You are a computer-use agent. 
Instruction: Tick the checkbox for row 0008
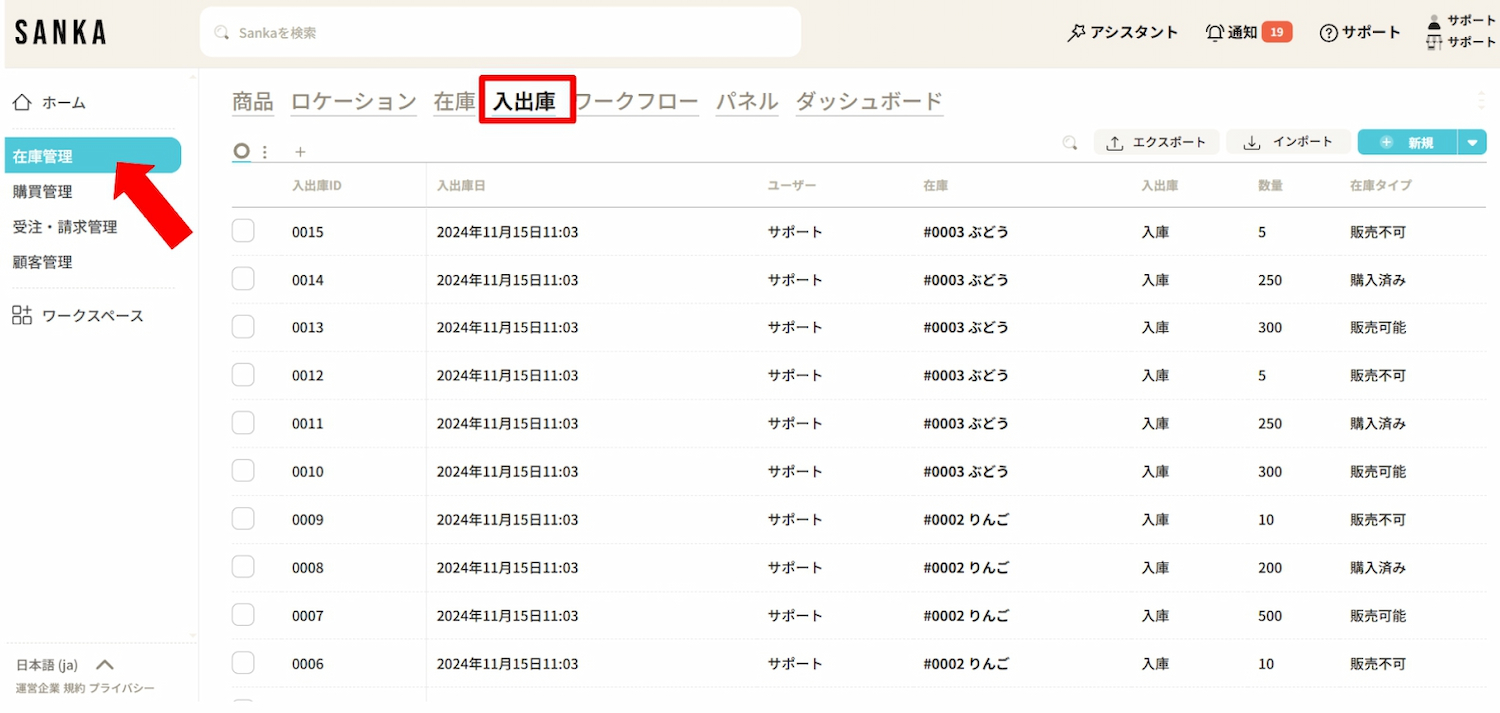[243, 567]
